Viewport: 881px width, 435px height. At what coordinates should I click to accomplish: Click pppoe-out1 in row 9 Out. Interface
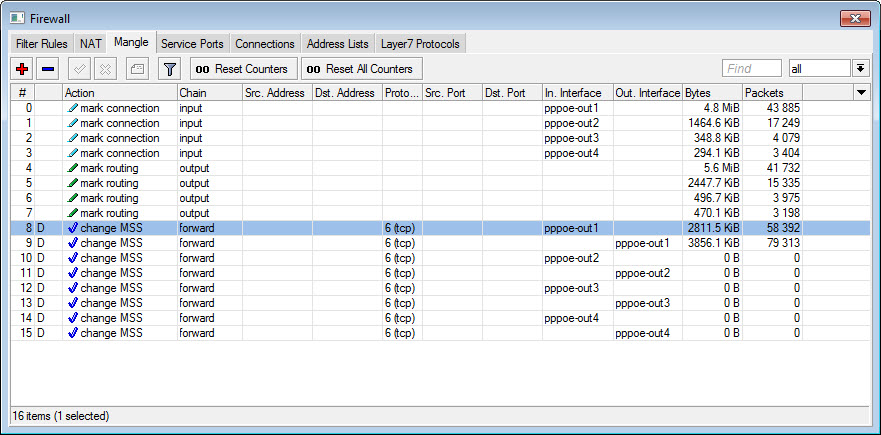(642, 243)
